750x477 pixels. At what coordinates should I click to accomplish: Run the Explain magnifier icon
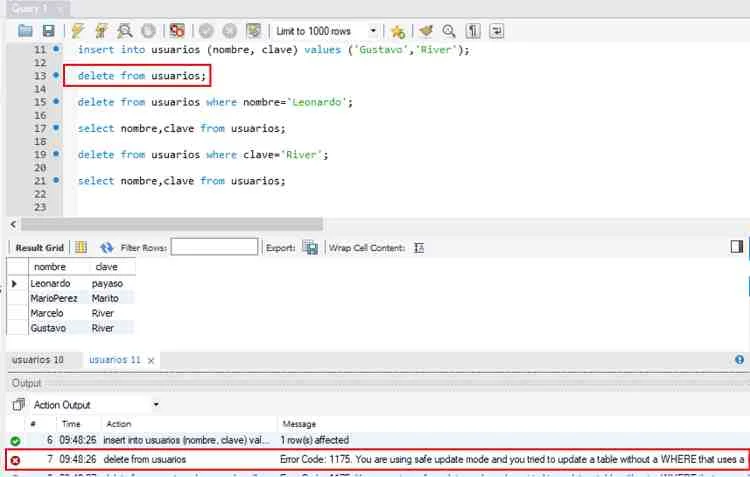pos(125,31)
